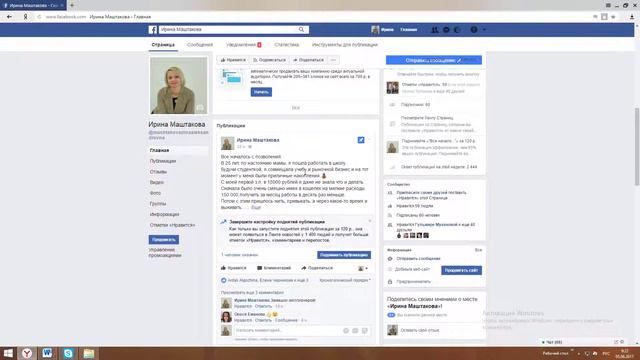Share the post with the Поделиться arrow
Screen dimensions: 640x360
[x=317, y=268]
